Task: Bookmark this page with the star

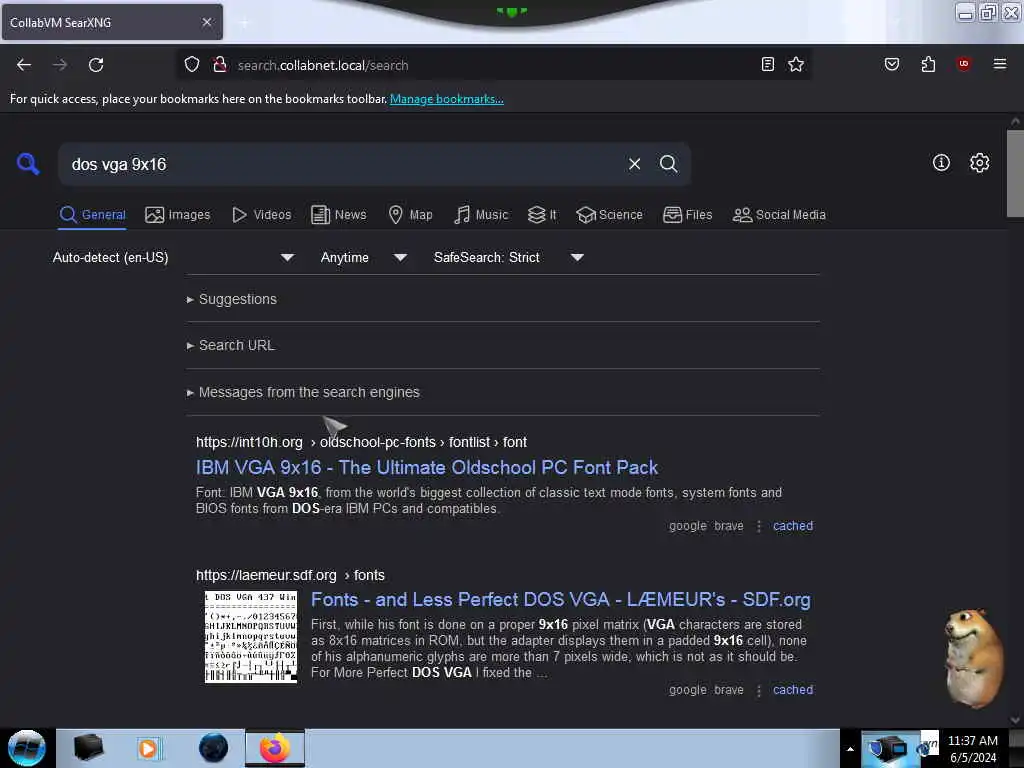Action: tap(795, 65)
